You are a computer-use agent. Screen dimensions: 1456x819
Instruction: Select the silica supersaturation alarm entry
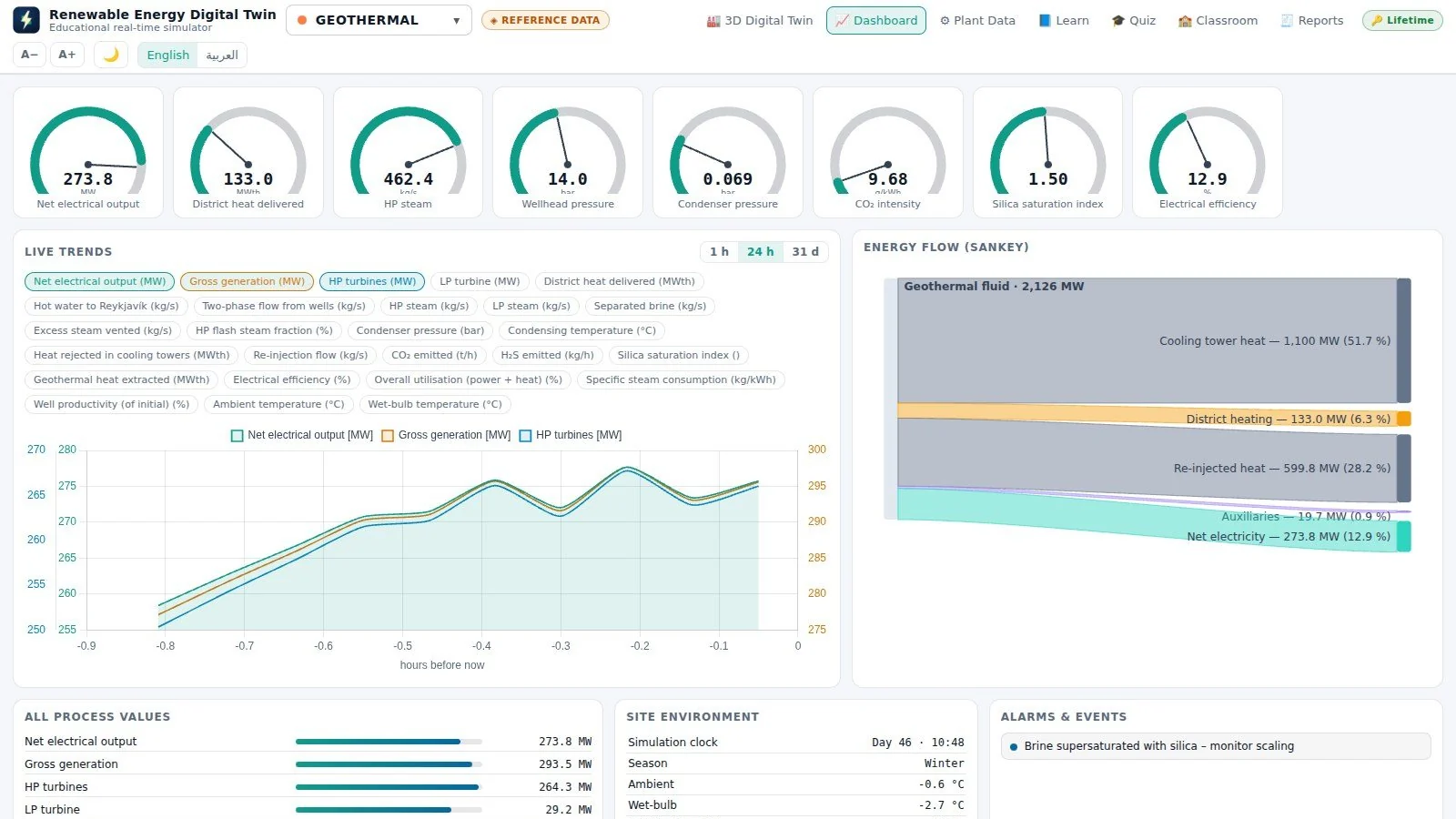coord(1216,746)
